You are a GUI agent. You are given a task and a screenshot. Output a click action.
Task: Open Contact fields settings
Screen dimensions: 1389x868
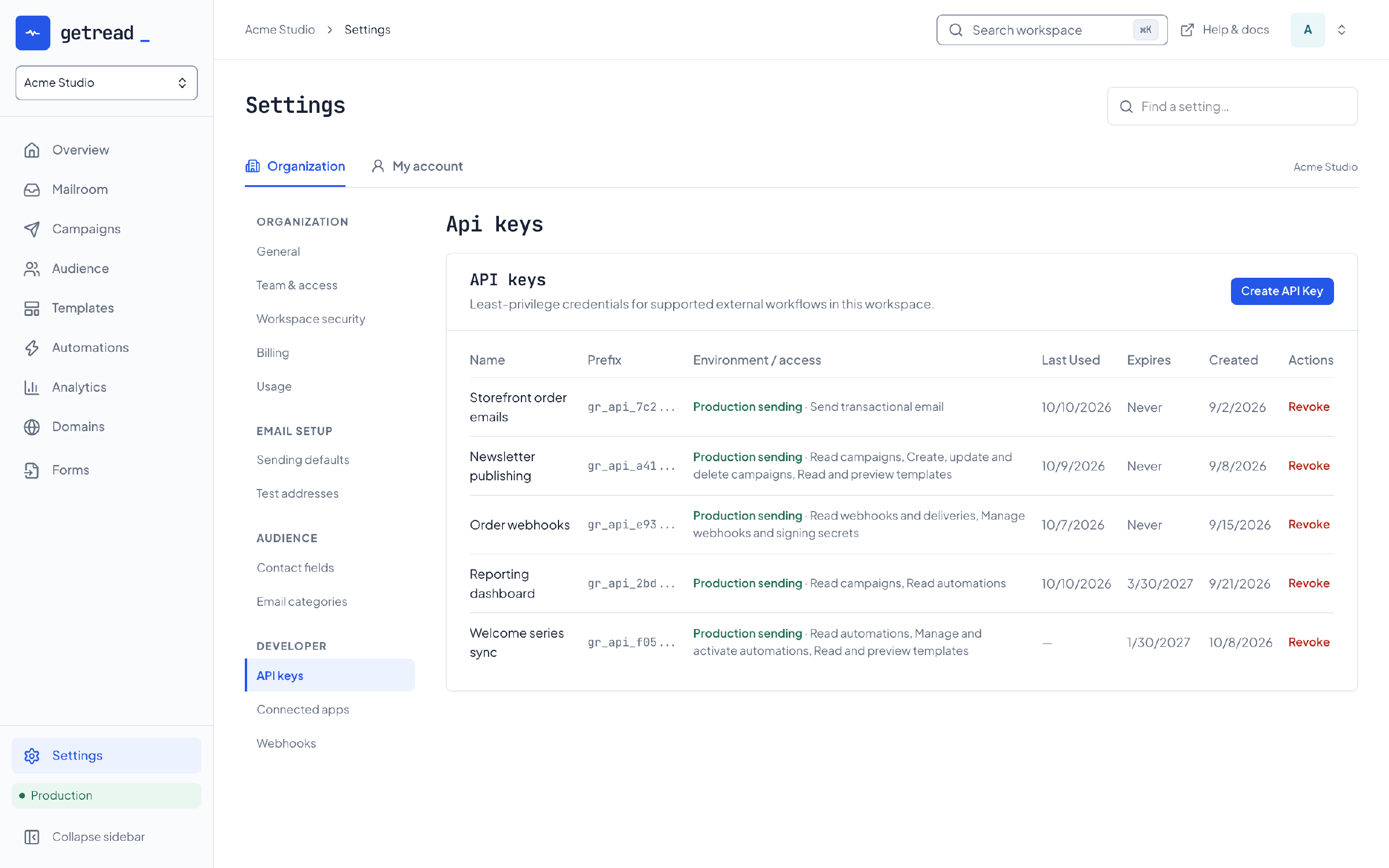click(x=295, y=568)
